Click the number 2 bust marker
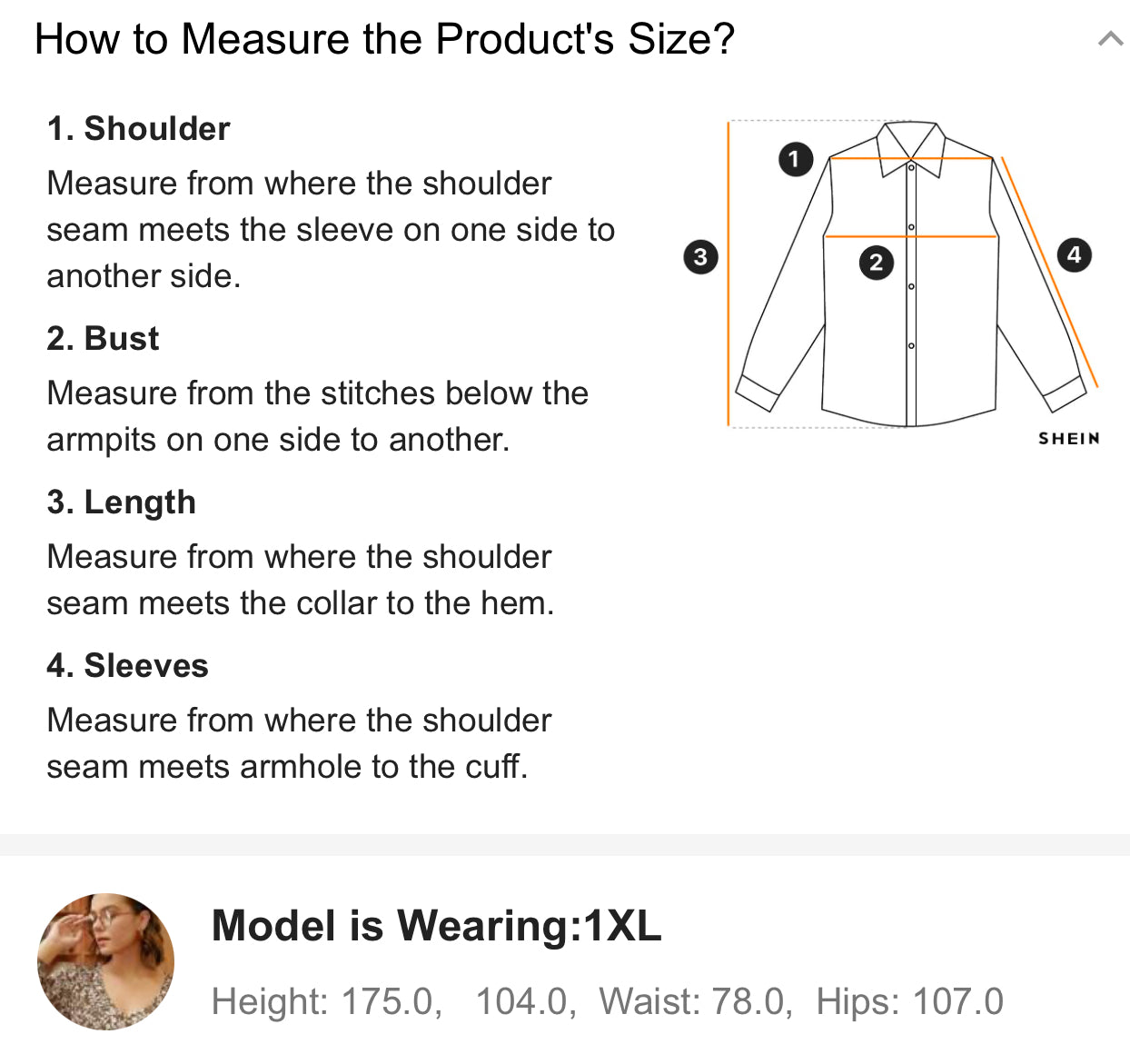 876,263
